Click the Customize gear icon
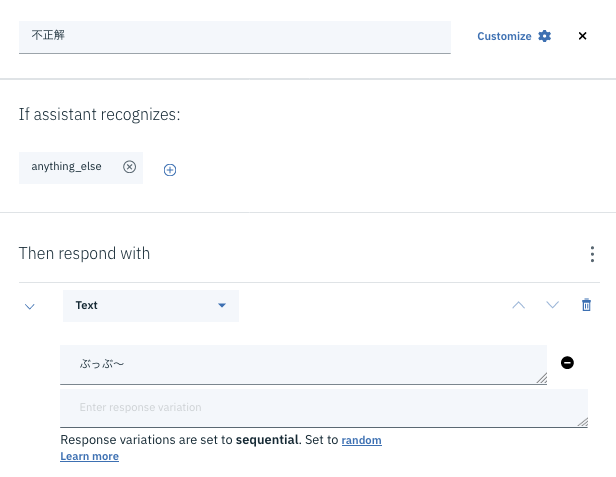 click(x=545, y=36)
